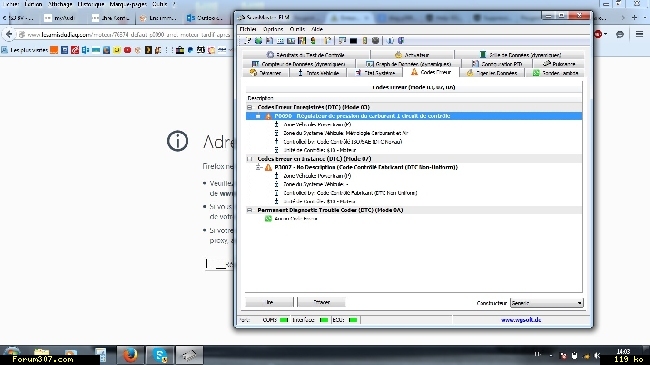
Task: Click the green globe connect icon in toolbar
Action: coord(258,41)
